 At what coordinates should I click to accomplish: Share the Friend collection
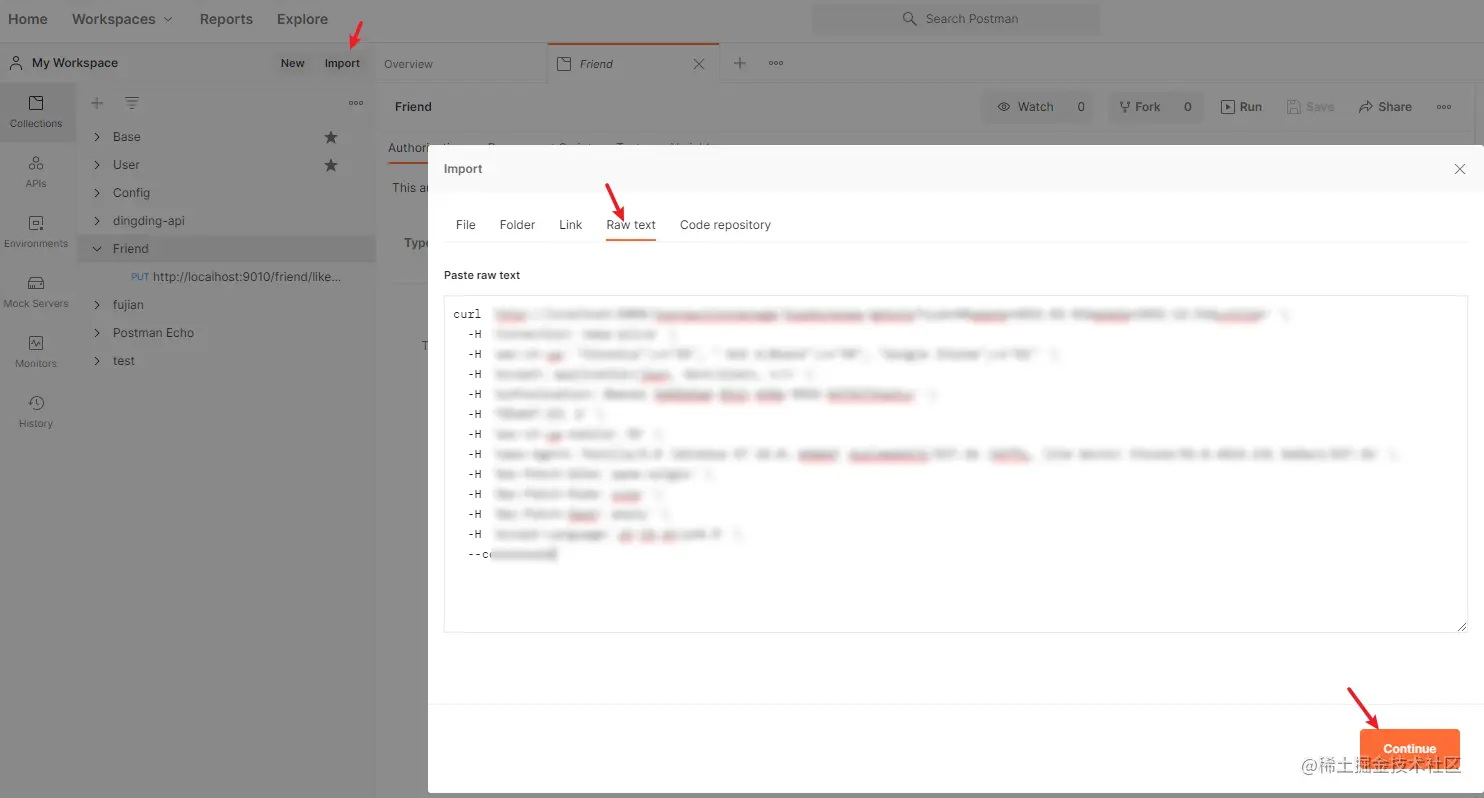[x=1385, y=107]
